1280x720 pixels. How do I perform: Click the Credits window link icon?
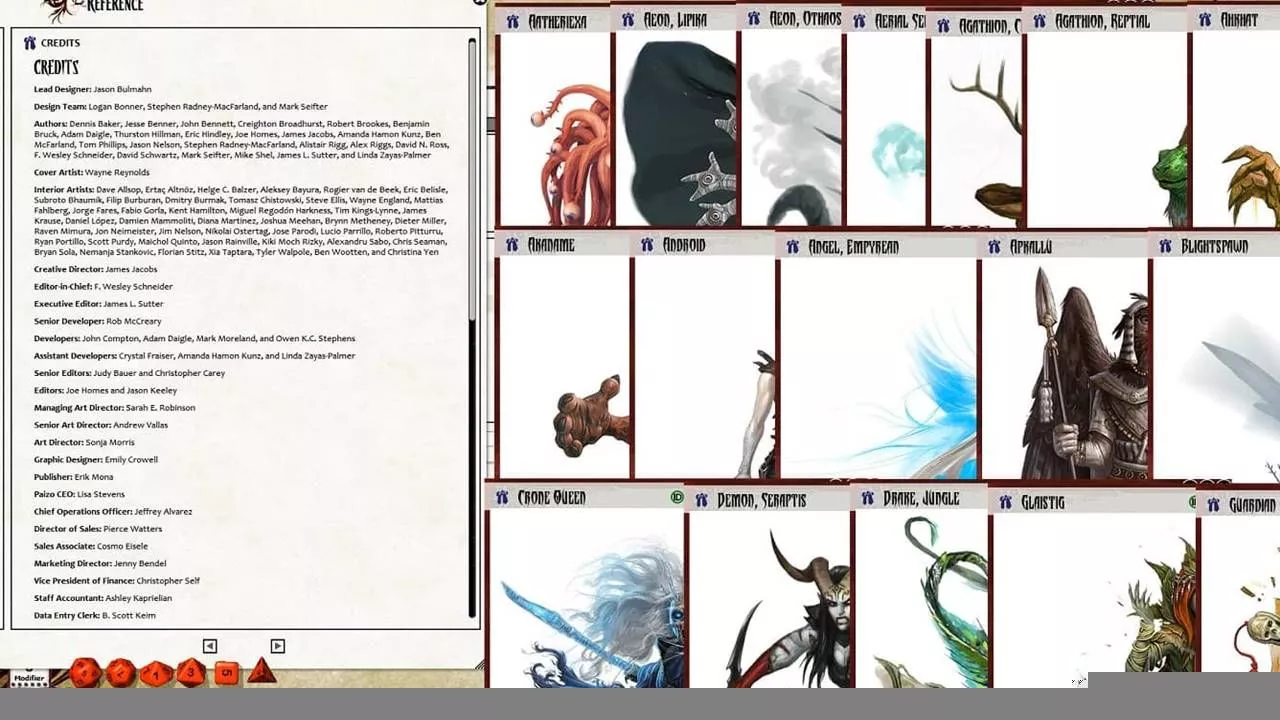(x=29, y=43)
